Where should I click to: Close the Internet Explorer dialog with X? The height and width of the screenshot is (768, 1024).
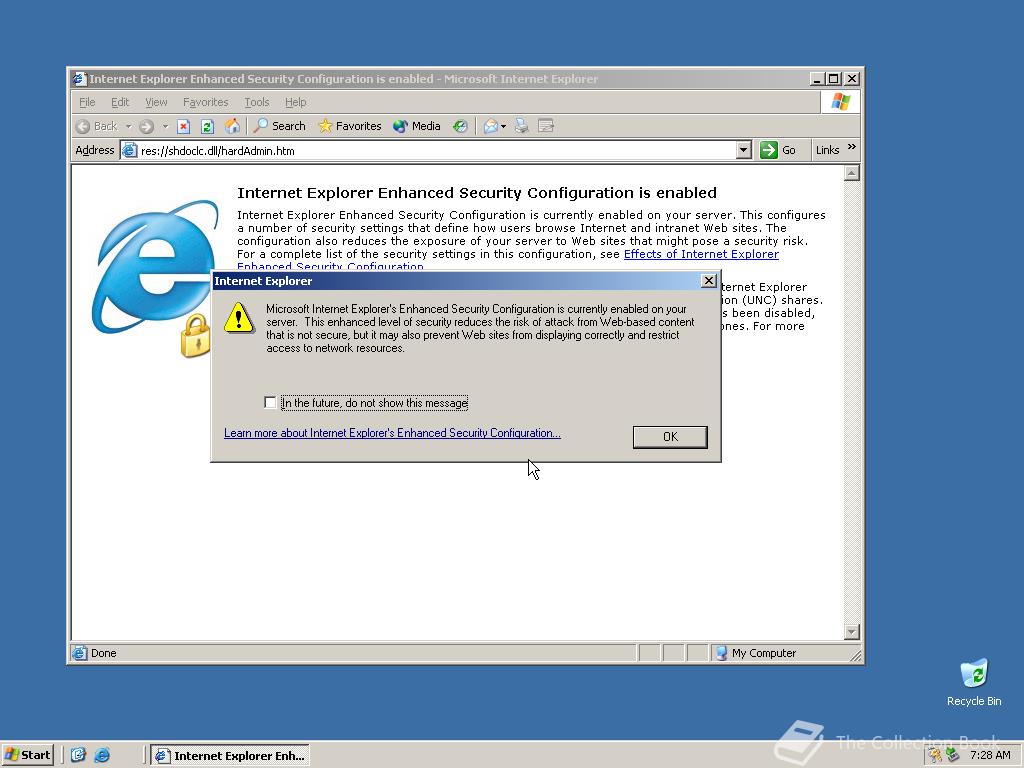709,281
